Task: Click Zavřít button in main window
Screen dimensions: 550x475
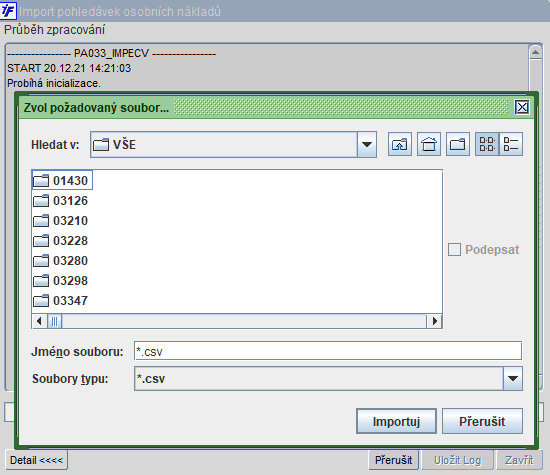Action: (x=519, y=460)
